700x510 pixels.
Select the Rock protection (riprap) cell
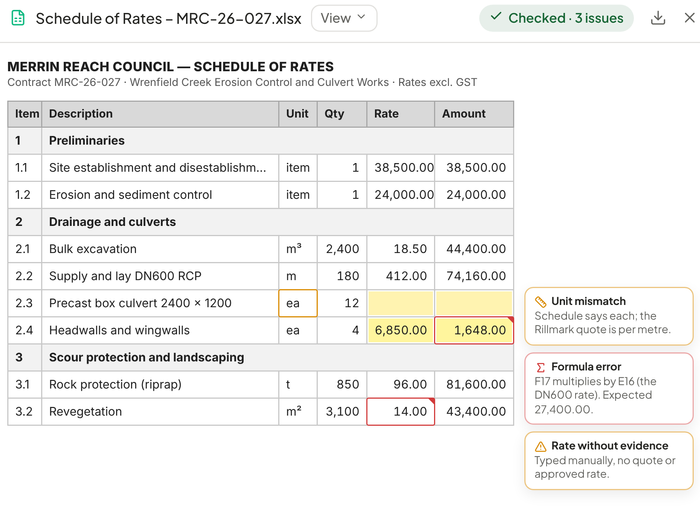(160, 385)
